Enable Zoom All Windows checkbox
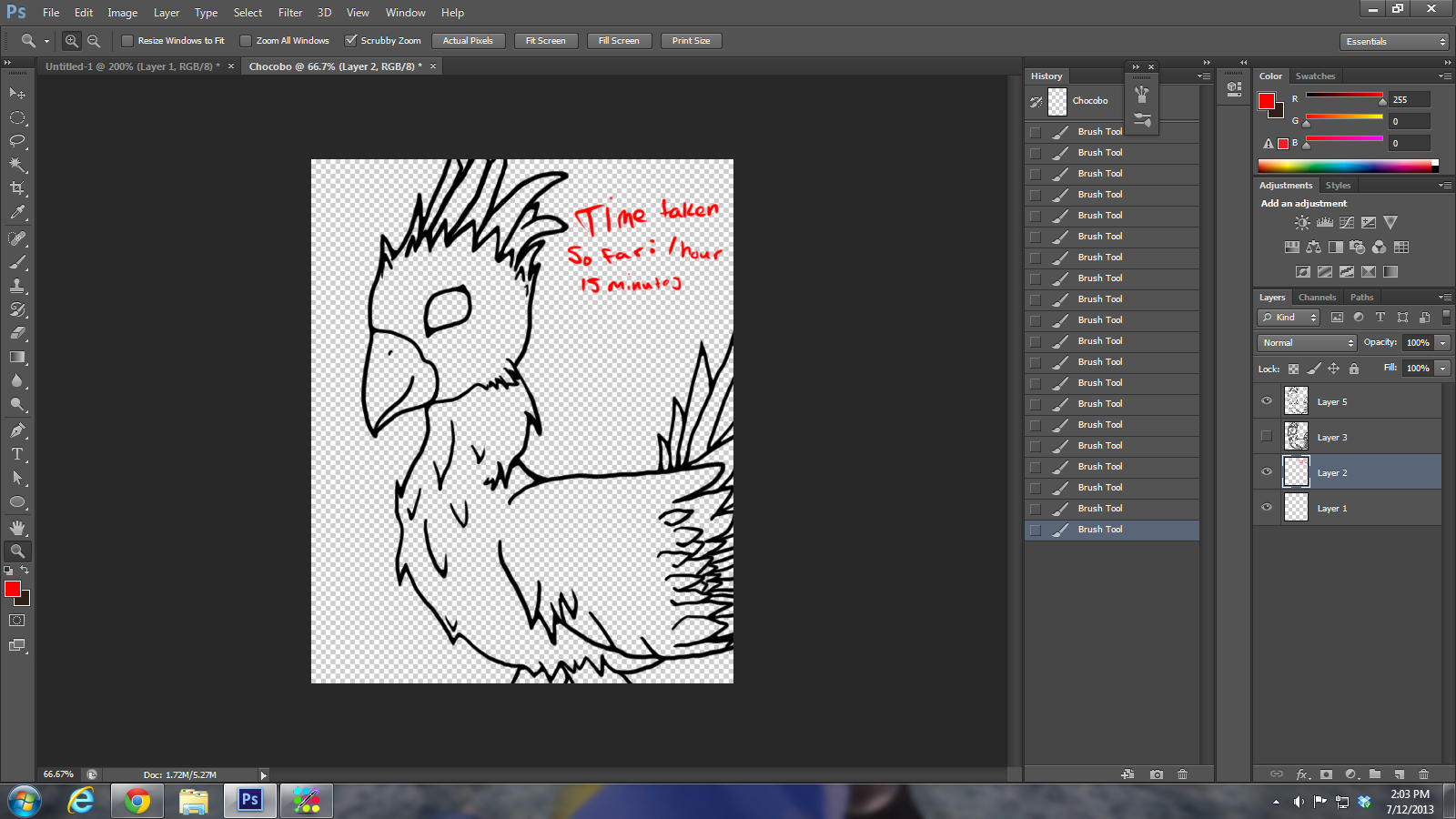This screenshot has height=819, width=1456. 245,41
